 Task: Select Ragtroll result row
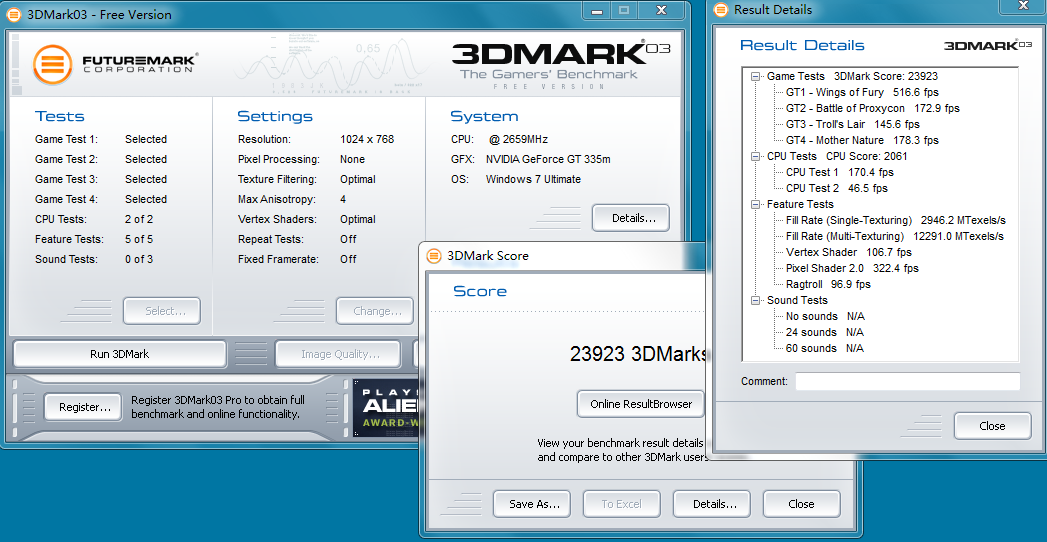828,284
